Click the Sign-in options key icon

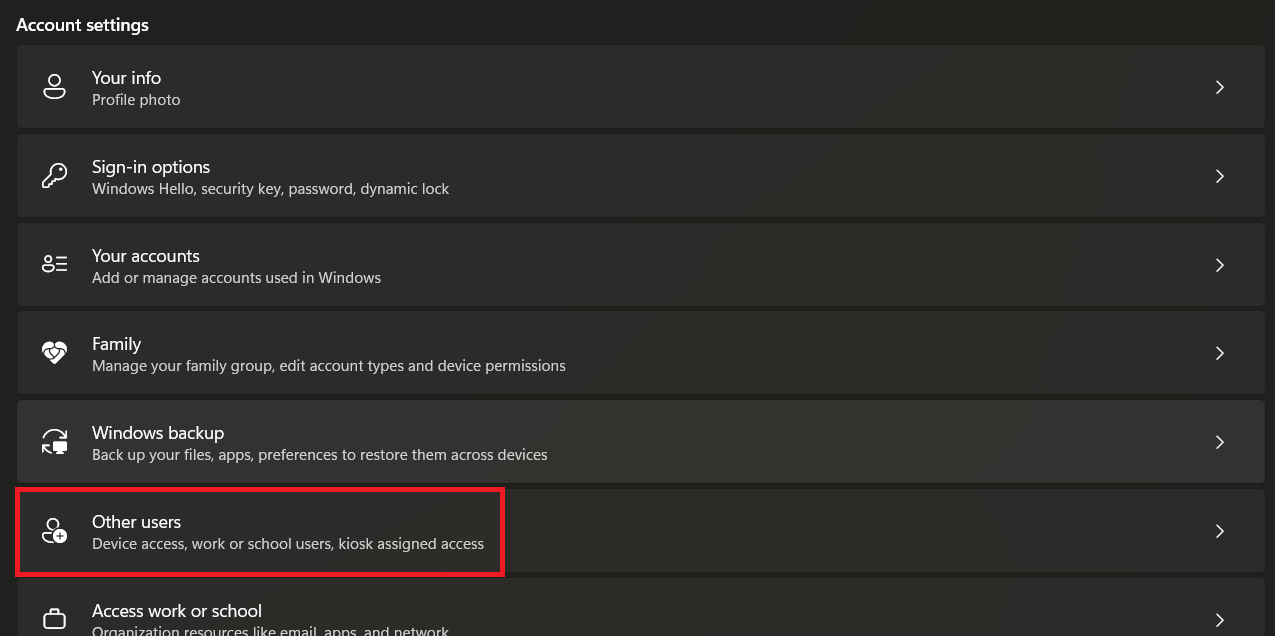[x=54, y=176]
